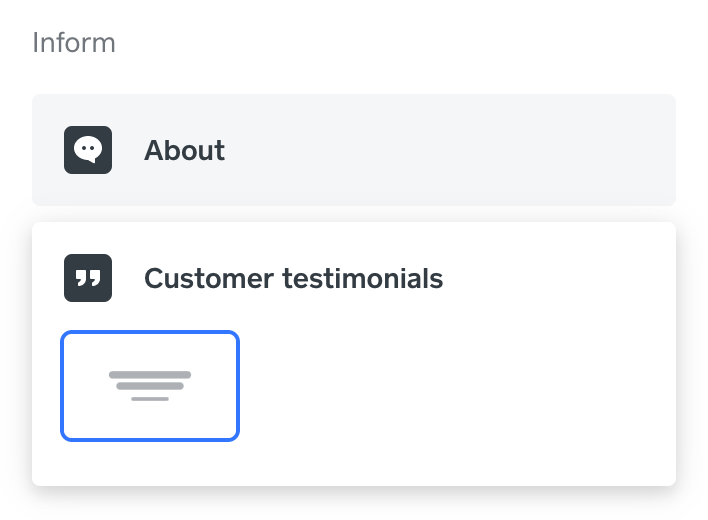
Task: Click the Inform category heading
Action: 74,43
